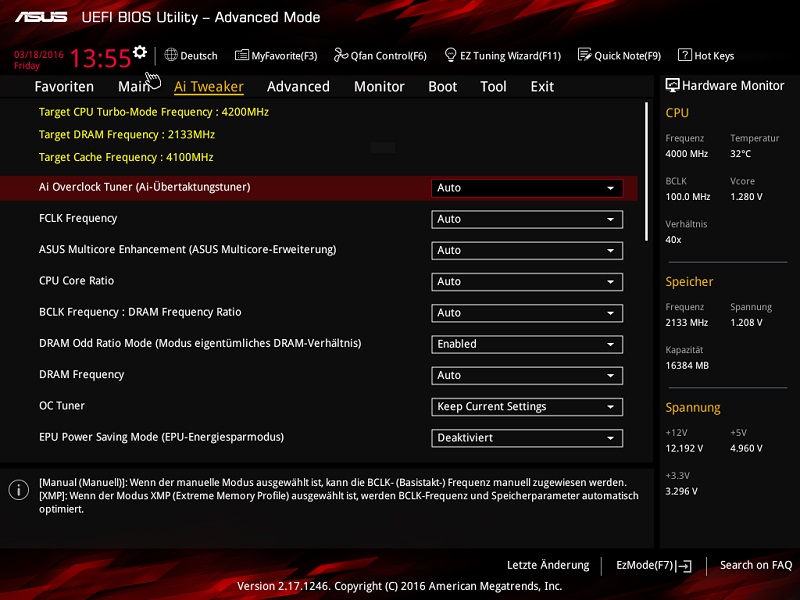
Task: Open the Exit tab
Action: (542, 87)
